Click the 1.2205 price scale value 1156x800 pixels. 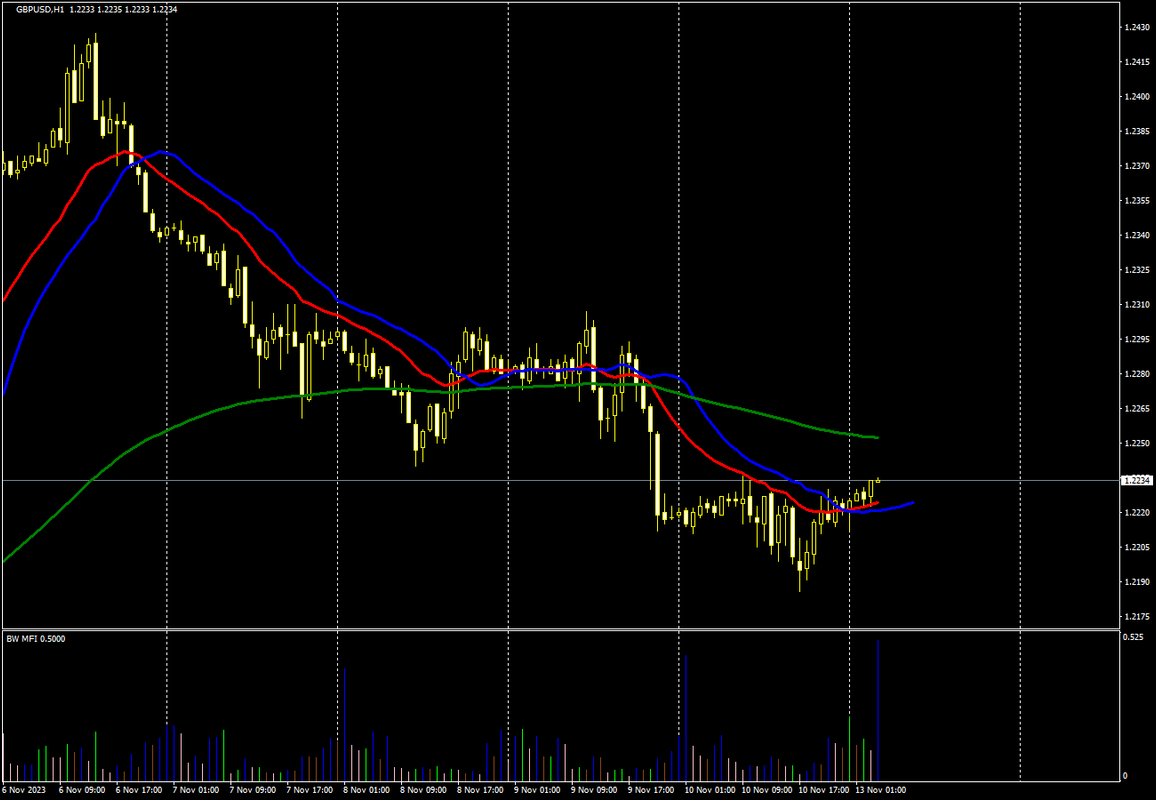point(1136,547)
